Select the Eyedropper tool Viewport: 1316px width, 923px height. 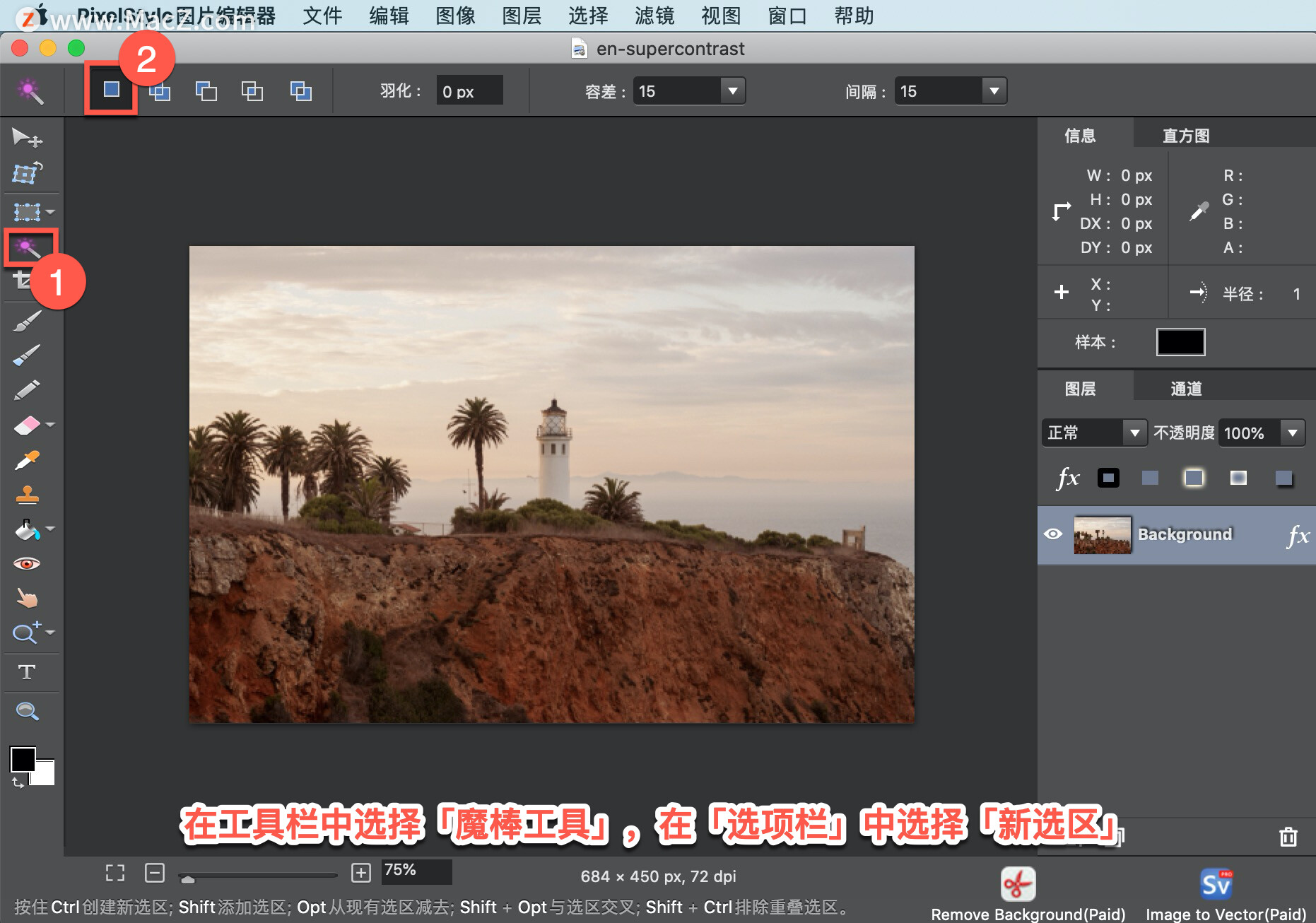pyautogui.click(x=27, y=459)
